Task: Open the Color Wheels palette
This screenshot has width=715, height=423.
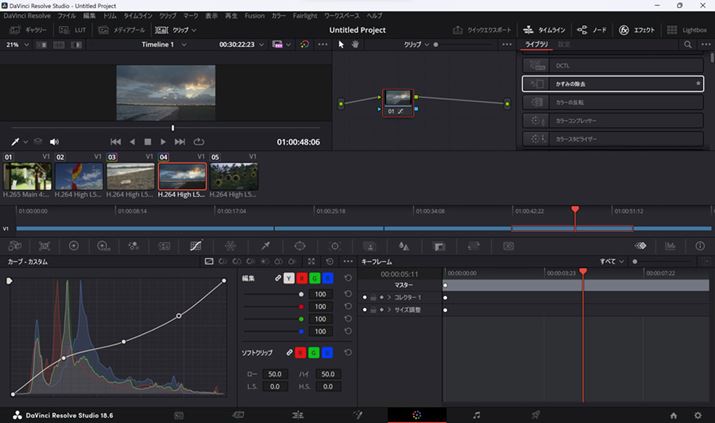Action: click(x=73, y=245)
